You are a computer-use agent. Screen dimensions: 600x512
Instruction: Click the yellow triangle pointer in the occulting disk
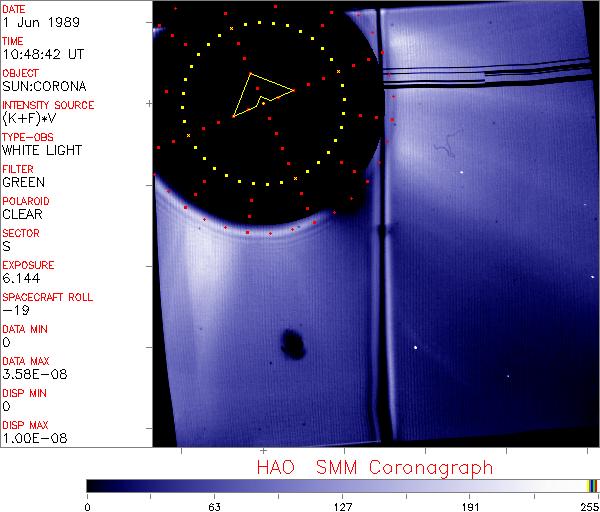click(x=260, y=93)
